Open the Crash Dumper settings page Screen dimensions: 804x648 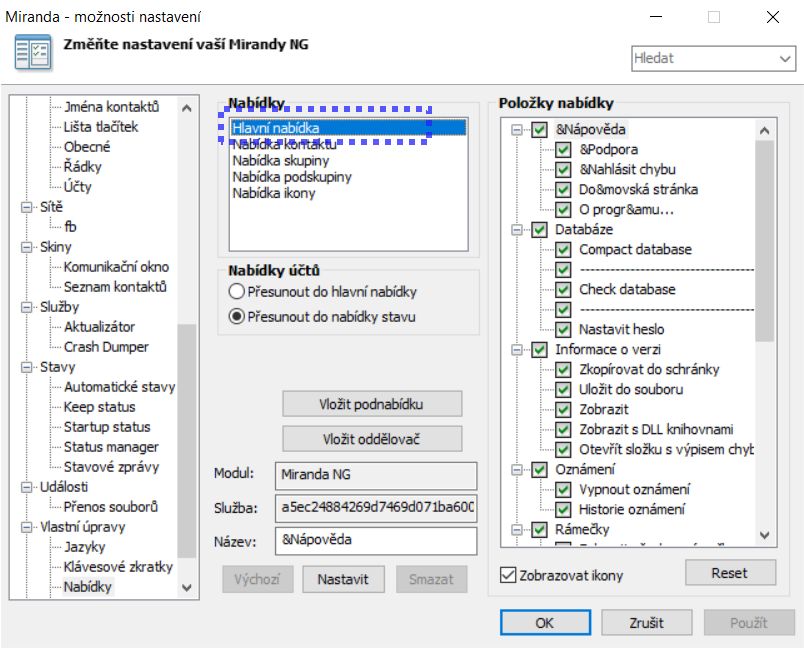tap(106, 347)
